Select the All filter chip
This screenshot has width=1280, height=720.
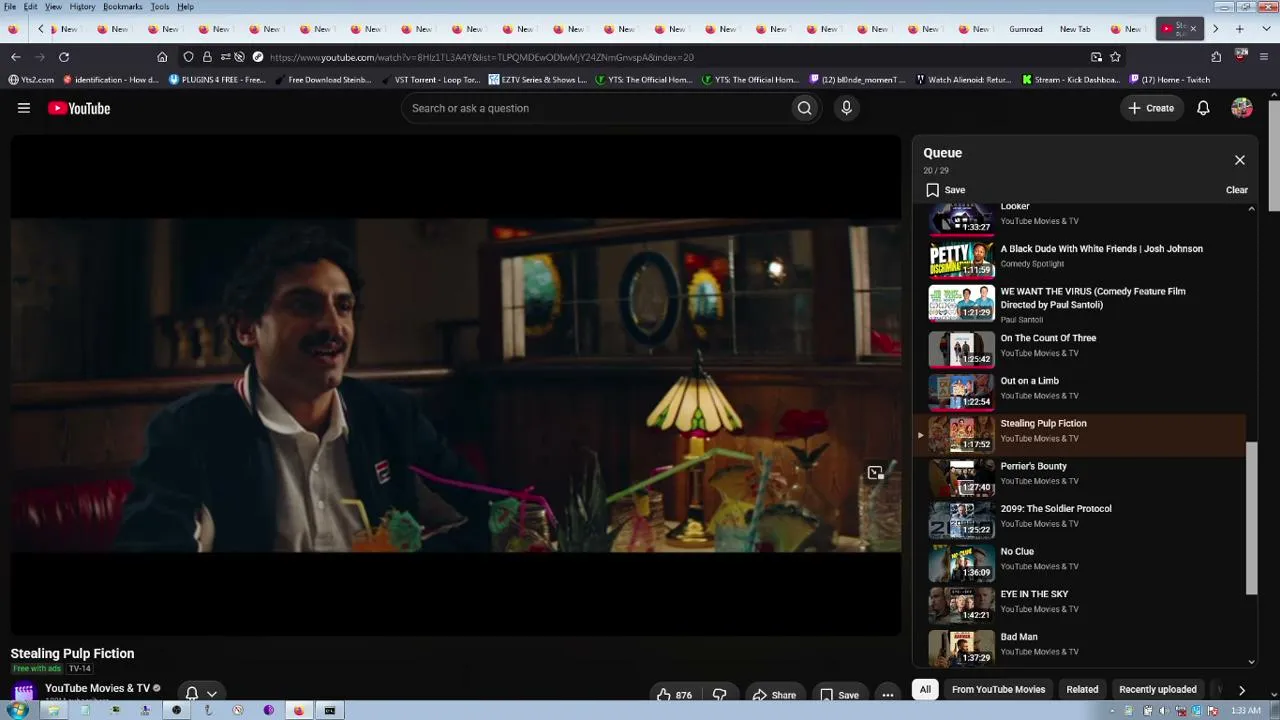pos(925,689)
